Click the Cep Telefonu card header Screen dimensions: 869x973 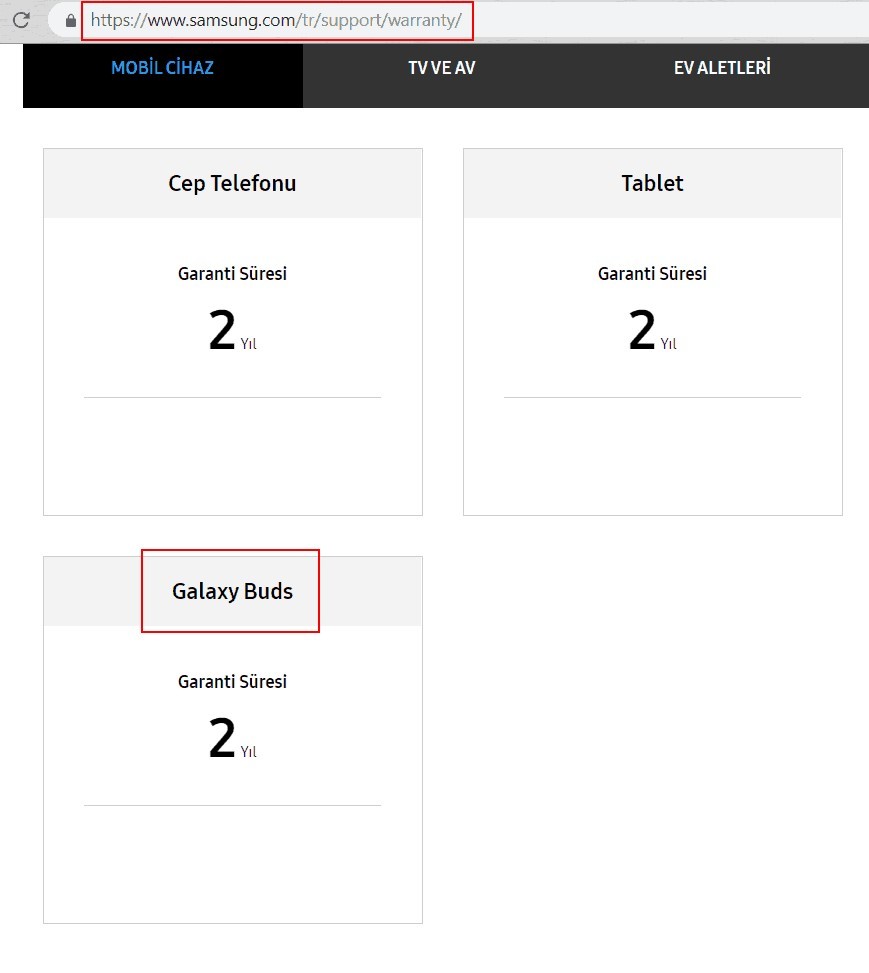(233, 183)
